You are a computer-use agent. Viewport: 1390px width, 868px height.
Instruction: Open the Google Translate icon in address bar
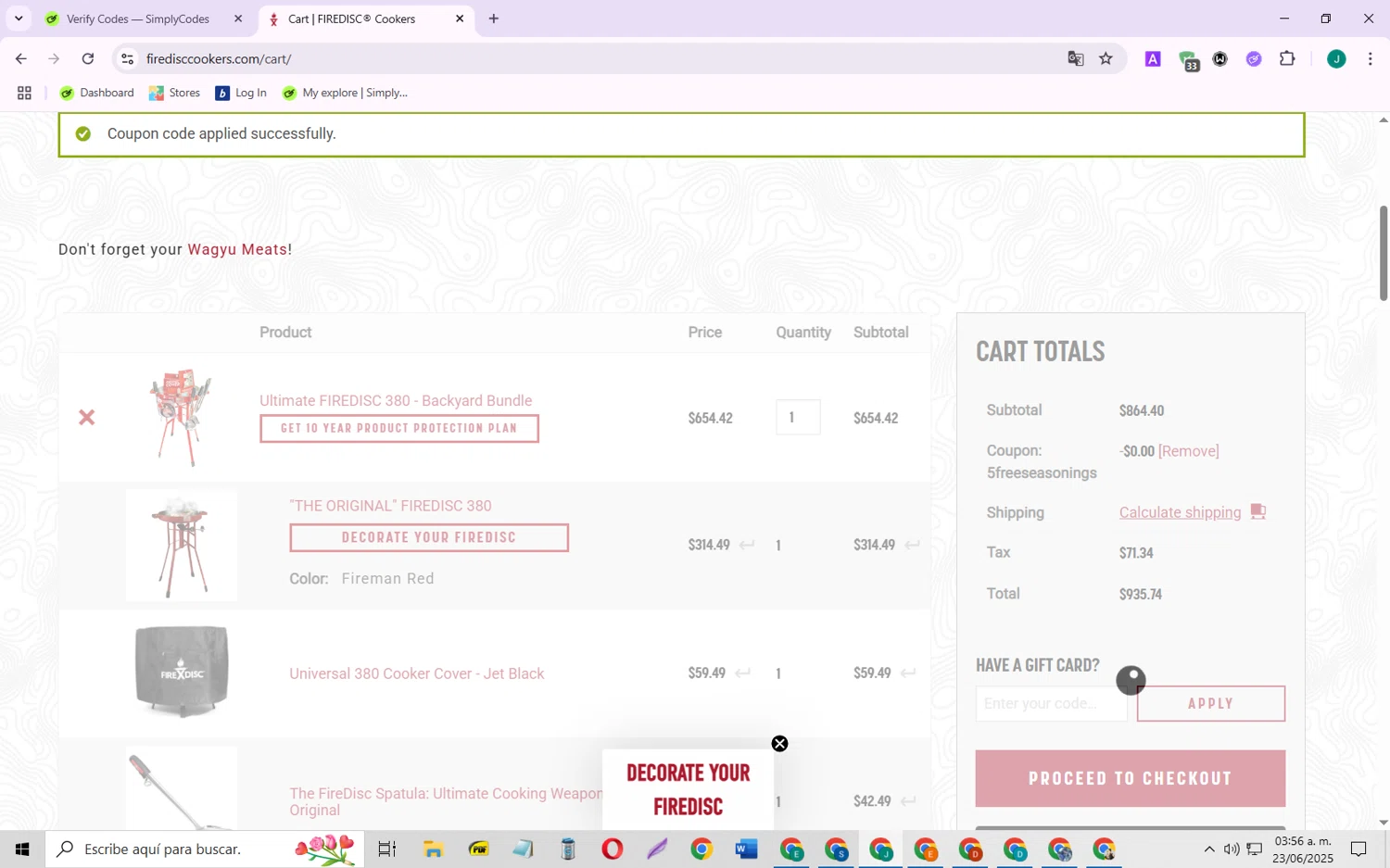pyautogui.click(x=1075, y=58)
